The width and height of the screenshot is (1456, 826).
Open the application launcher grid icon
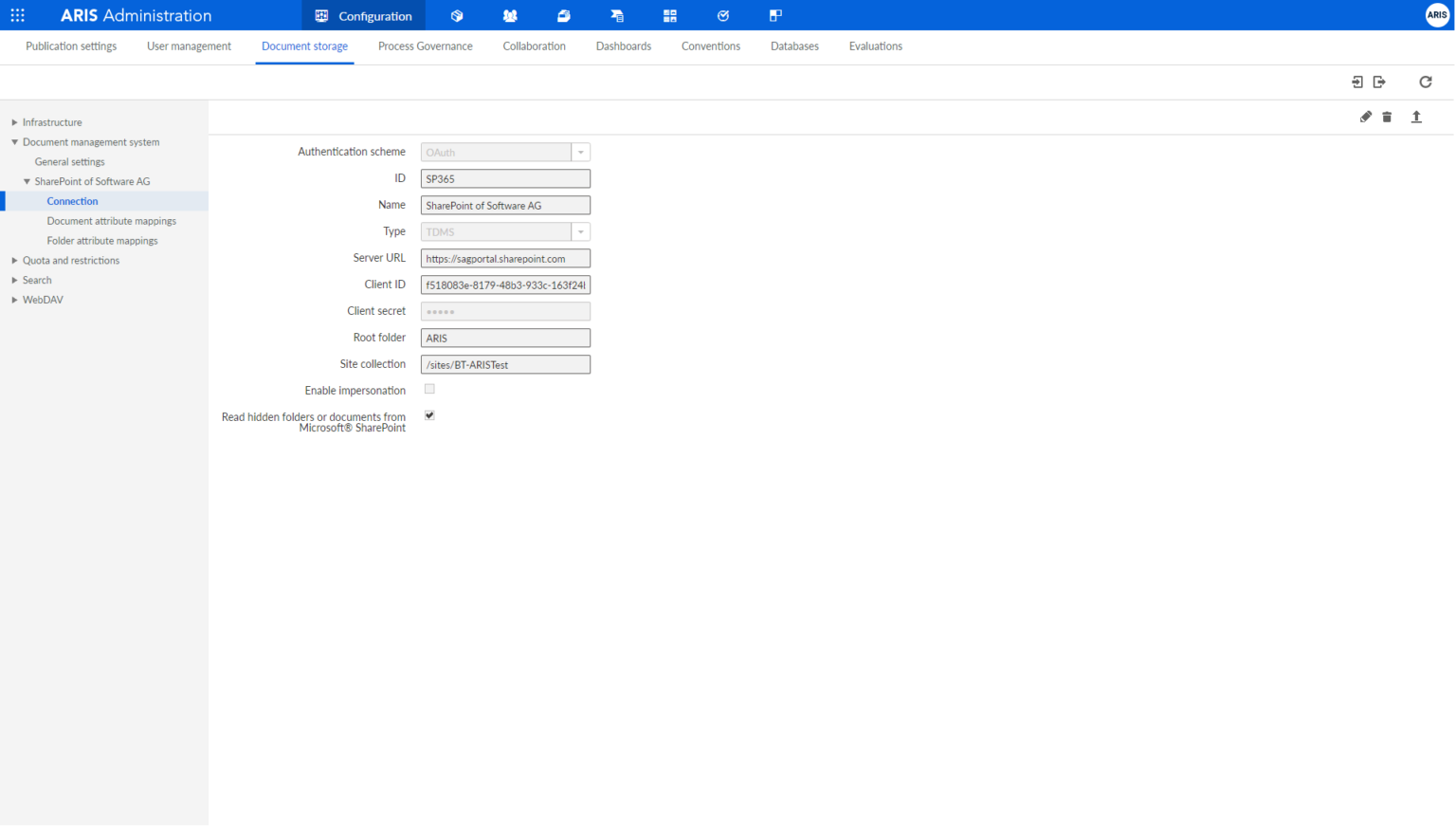coord(17,15)
